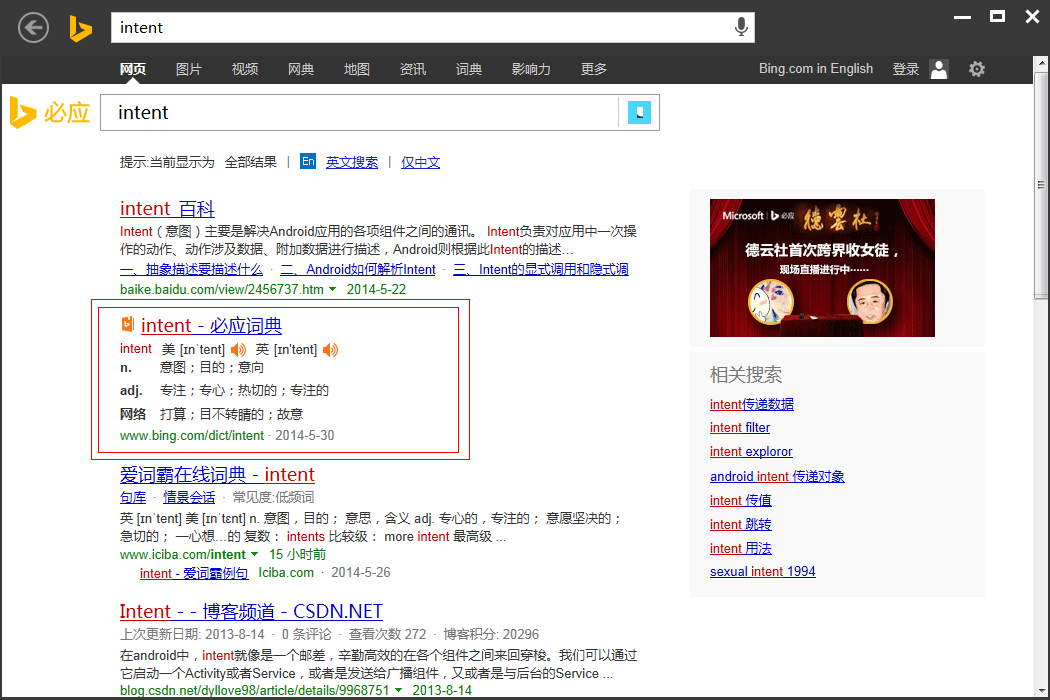Image resolution: width=1050 pixels, height=700 pixels.
Task: Click the 相关搜索 heading
Action: click(746, 374)
